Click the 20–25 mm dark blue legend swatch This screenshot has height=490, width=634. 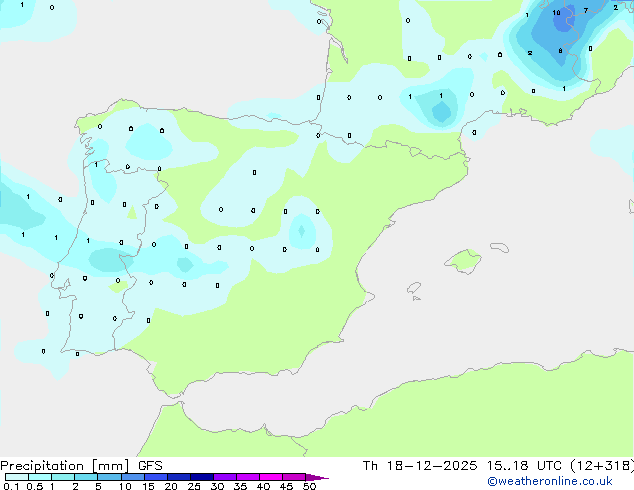click(x=178, y=477)
